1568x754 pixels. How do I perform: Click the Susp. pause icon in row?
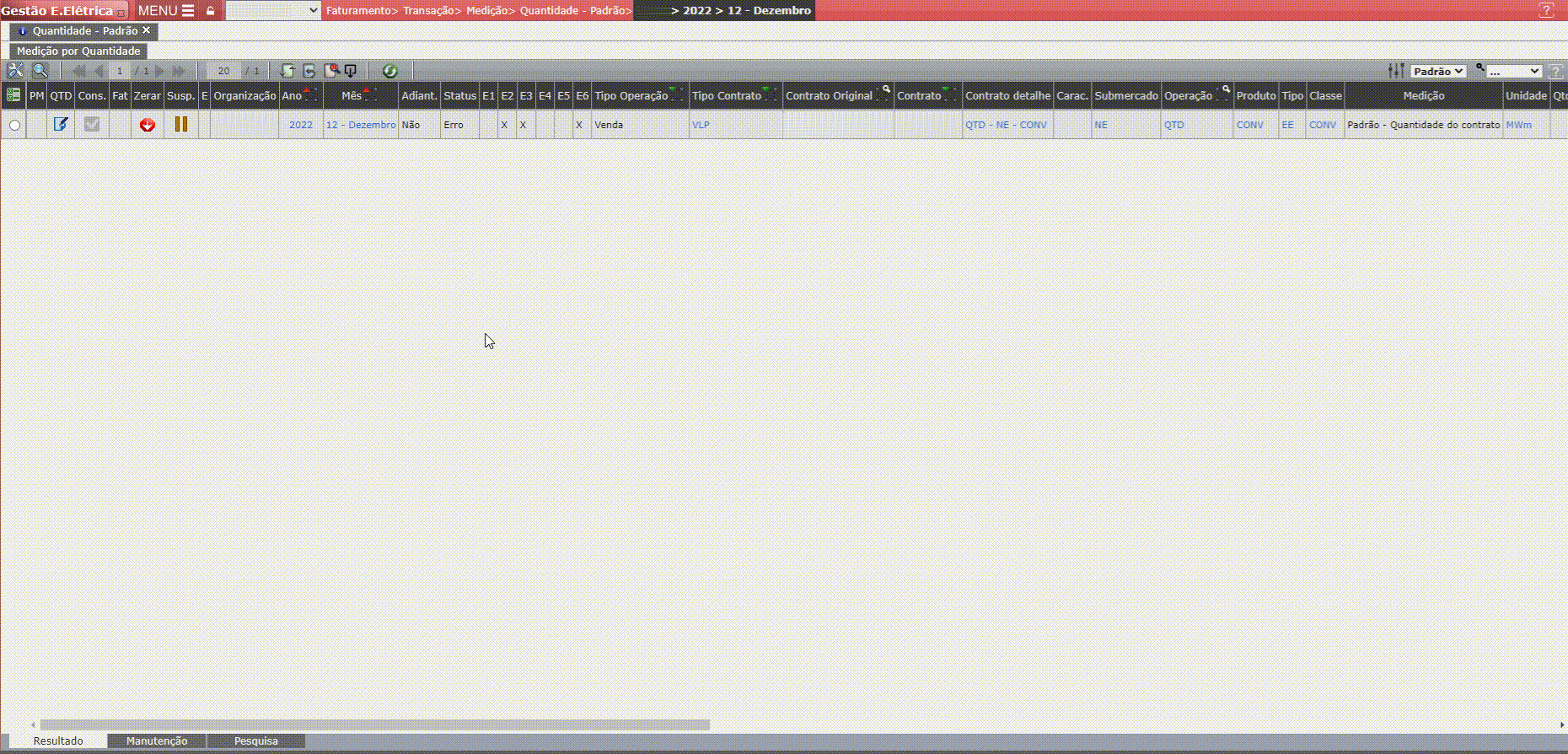(x=180, y=125)
